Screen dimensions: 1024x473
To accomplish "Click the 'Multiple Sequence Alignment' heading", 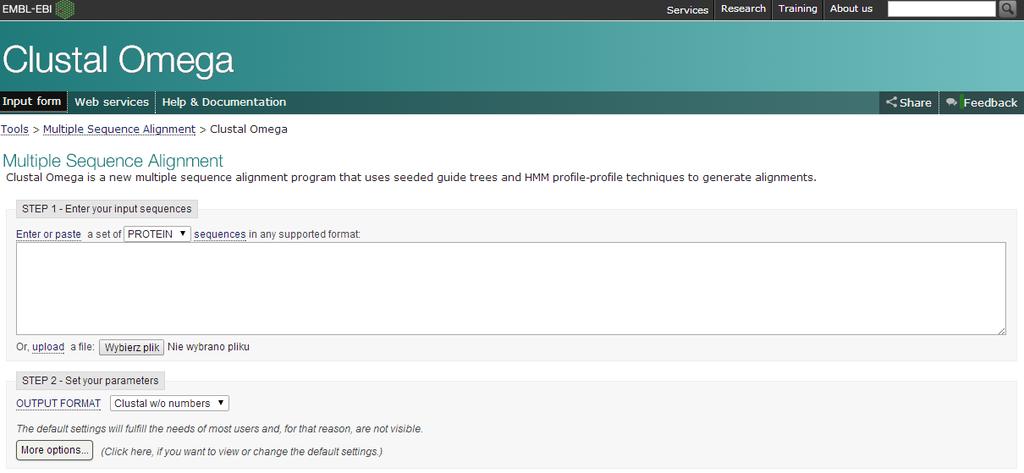I will 113,161.
